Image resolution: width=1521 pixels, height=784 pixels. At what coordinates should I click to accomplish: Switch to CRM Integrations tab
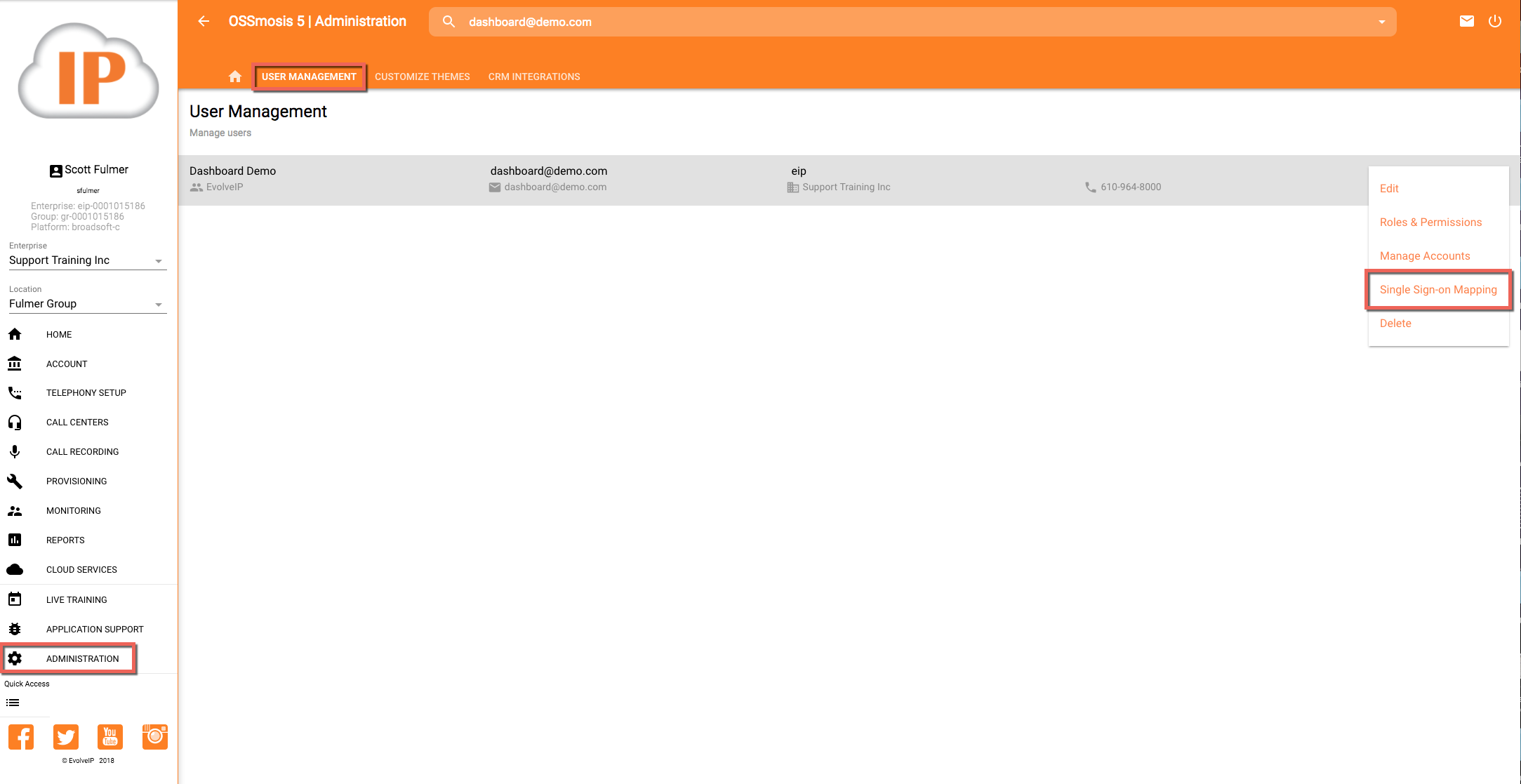534,77
